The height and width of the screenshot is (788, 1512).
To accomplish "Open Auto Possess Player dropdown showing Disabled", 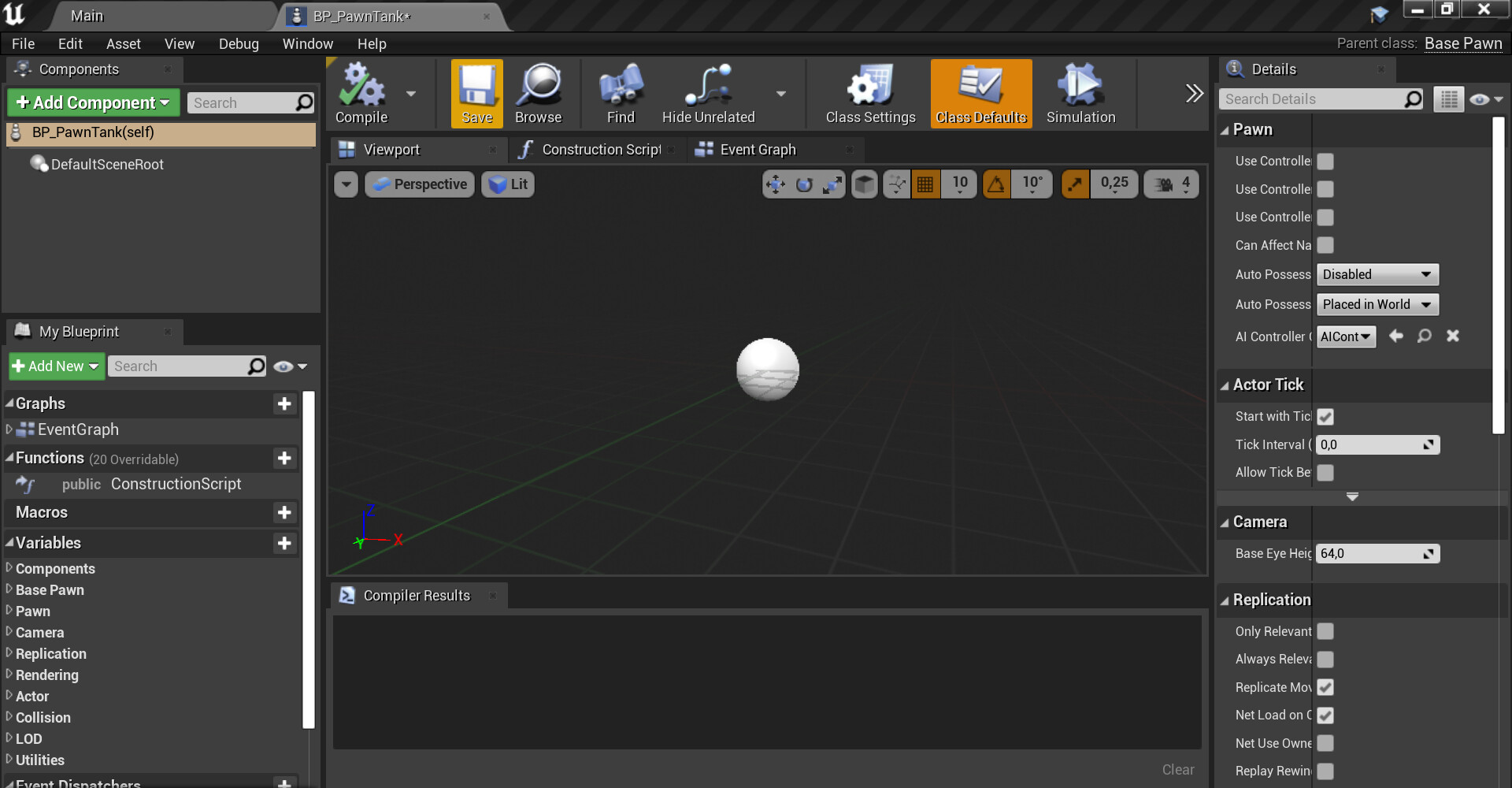I will 1377,274.
